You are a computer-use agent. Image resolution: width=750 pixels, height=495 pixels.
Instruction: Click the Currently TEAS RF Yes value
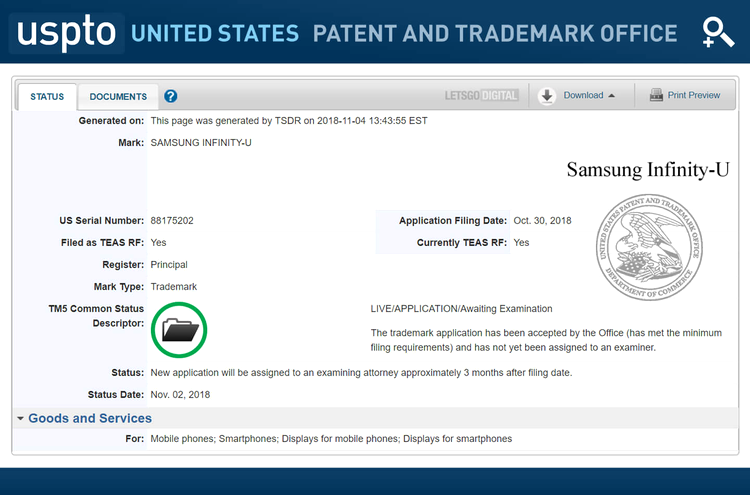click(x=521, y=242)
